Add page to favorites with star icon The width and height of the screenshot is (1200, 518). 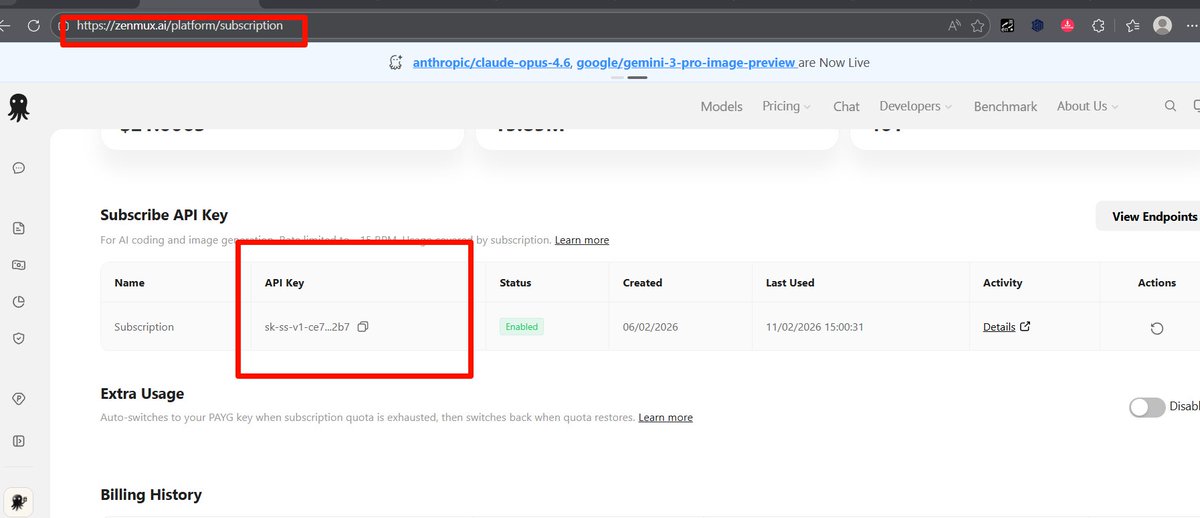pyautogui.click(x=978, y=26)
